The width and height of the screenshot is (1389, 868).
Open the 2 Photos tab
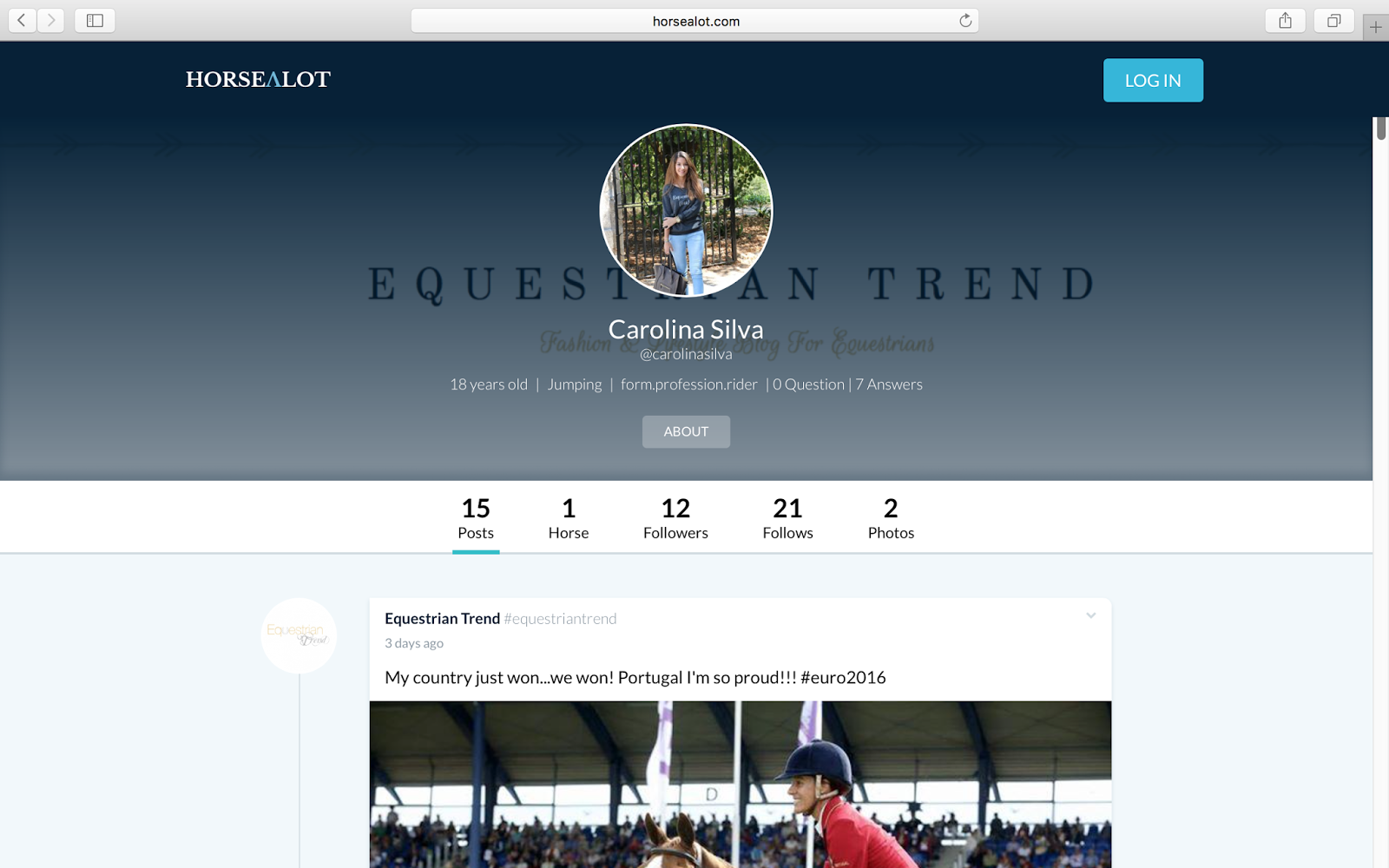click(x=891, y=518)
